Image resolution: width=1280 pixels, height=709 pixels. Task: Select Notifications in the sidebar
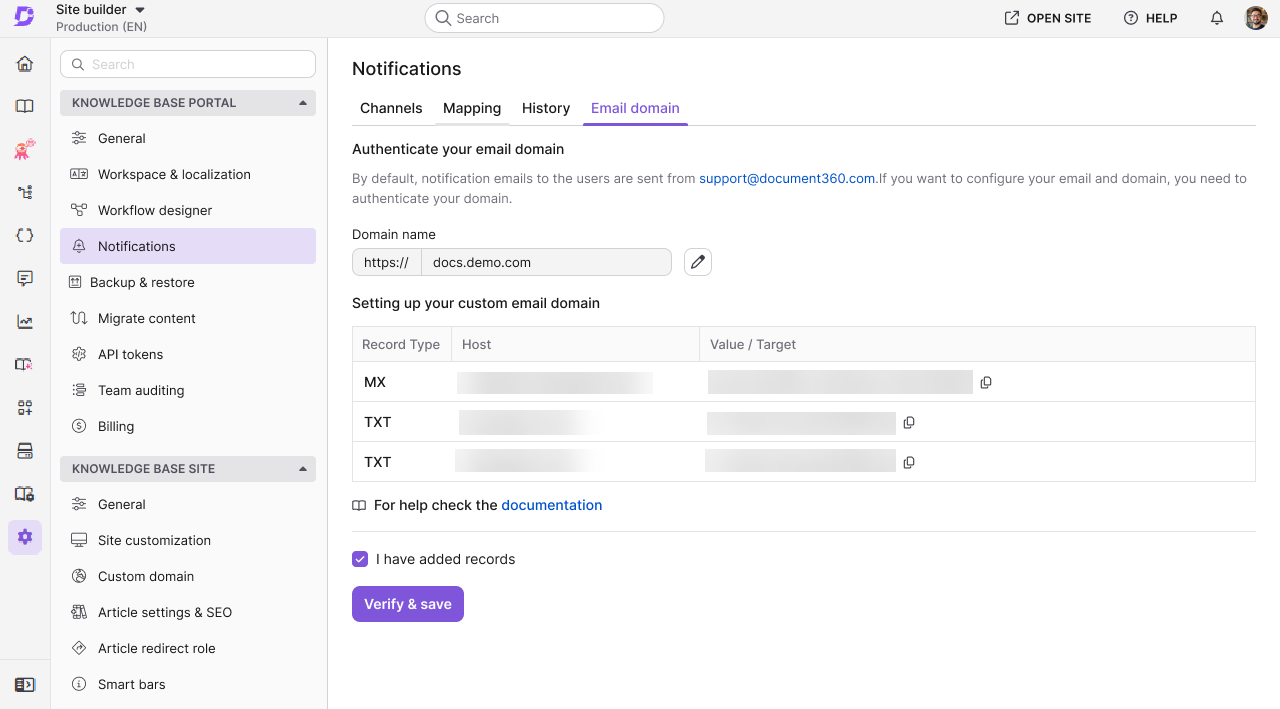[x=188, y=246]
